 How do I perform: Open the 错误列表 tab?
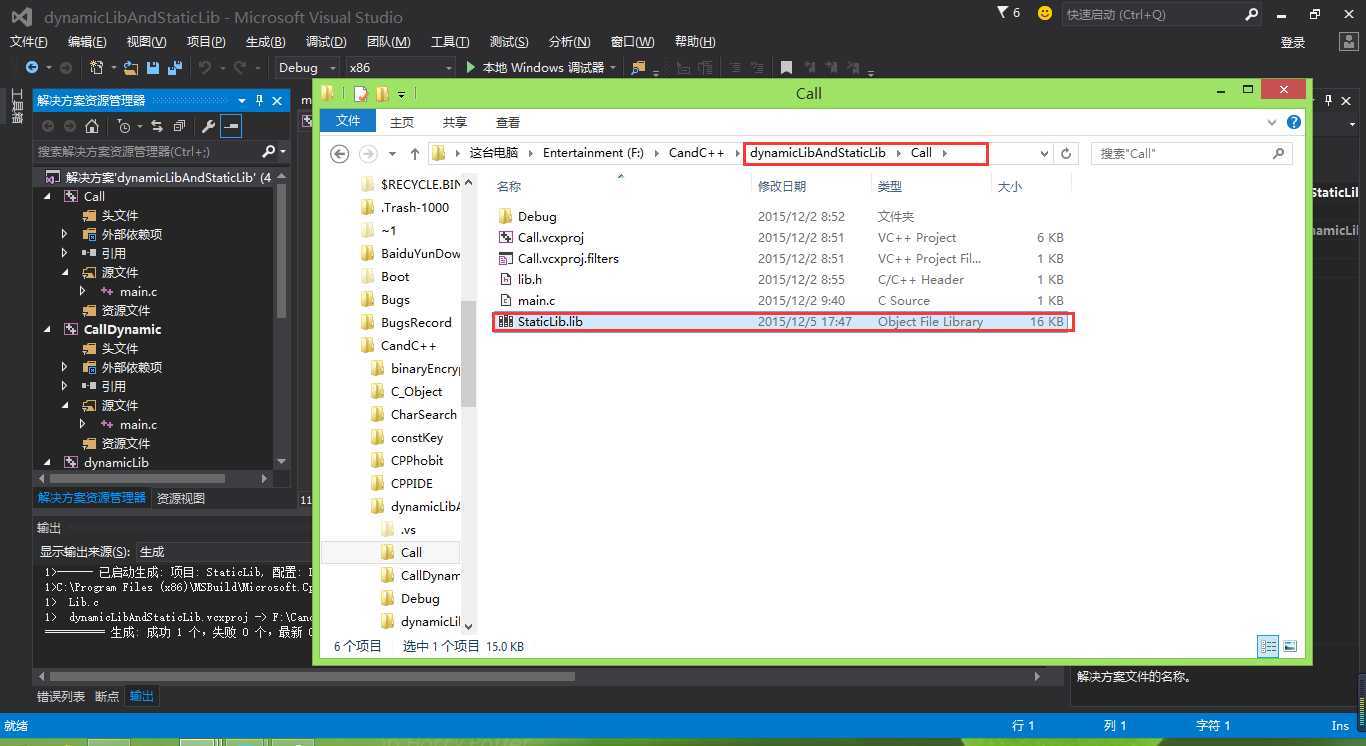point(61,696)
